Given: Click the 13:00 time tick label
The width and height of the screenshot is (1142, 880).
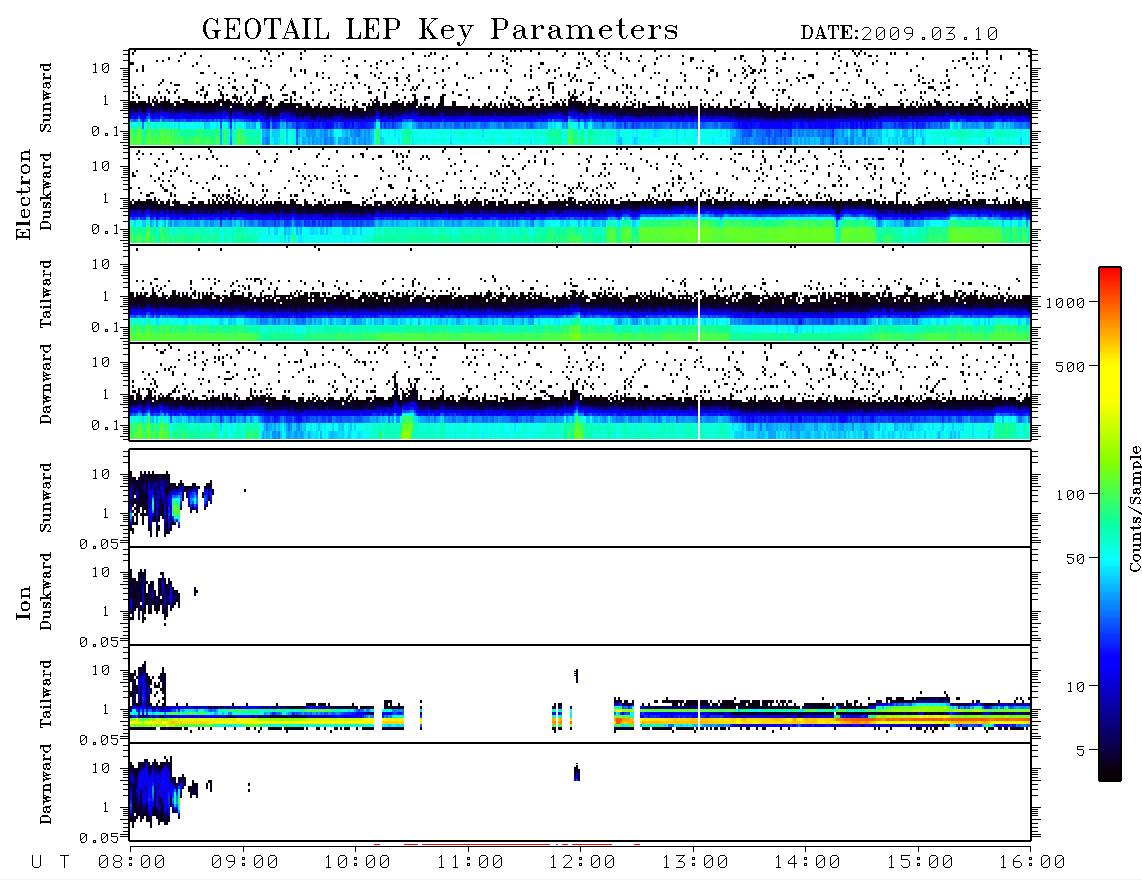Looking at the screenshot, I should 695,863.
